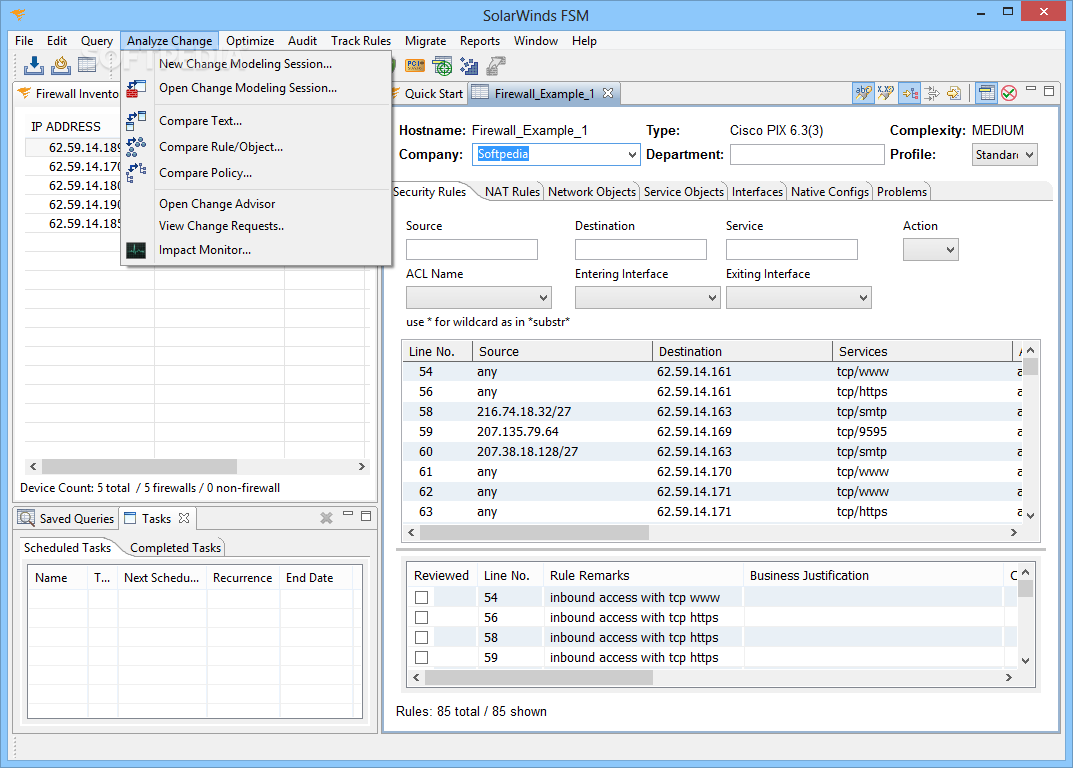Switch to the Completed Tasks tab
Viewport: 1073px width, 768px height.
[x=175, y=548]
